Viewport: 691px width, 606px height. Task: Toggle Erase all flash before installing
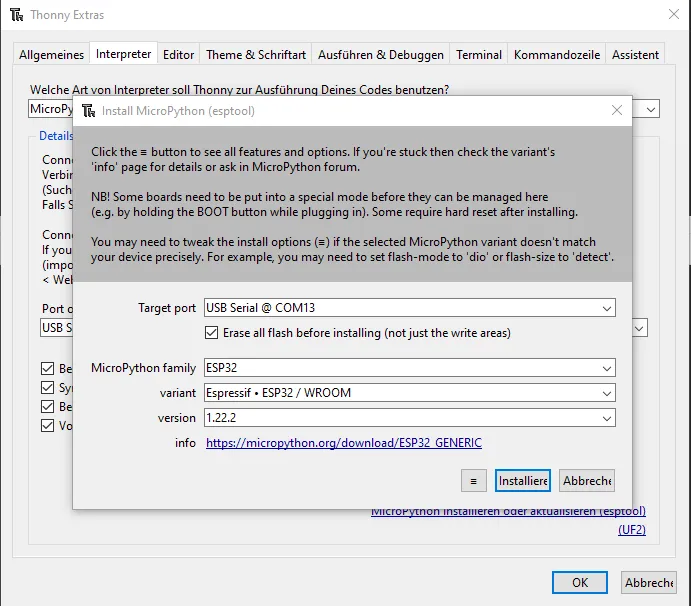[x=212, y=332]
